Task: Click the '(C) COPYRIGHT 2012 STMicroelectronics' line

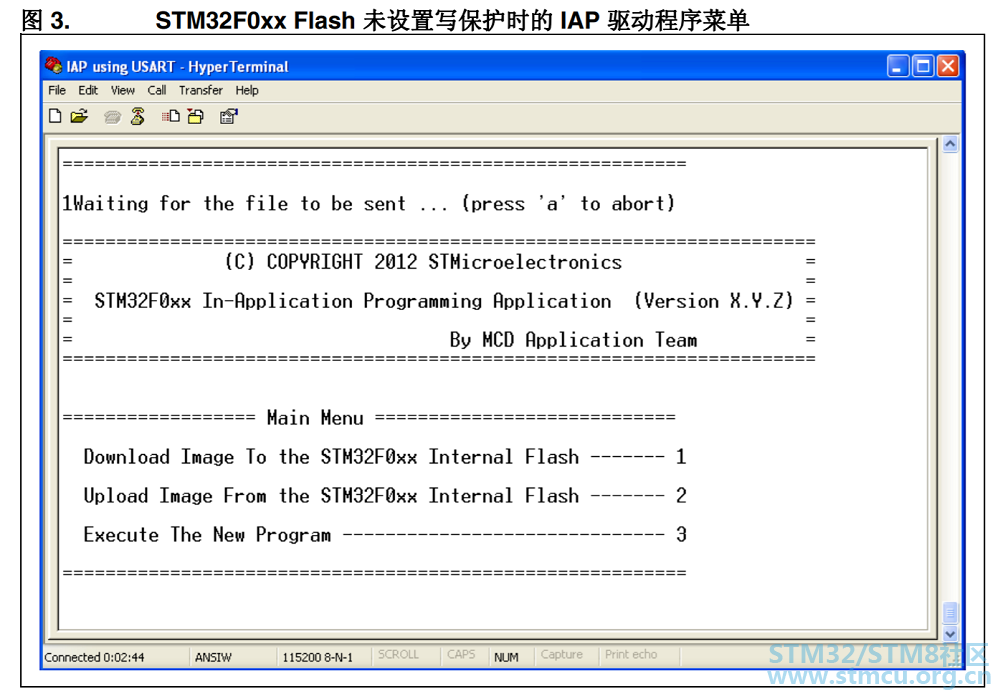Action: coord(423,262)
